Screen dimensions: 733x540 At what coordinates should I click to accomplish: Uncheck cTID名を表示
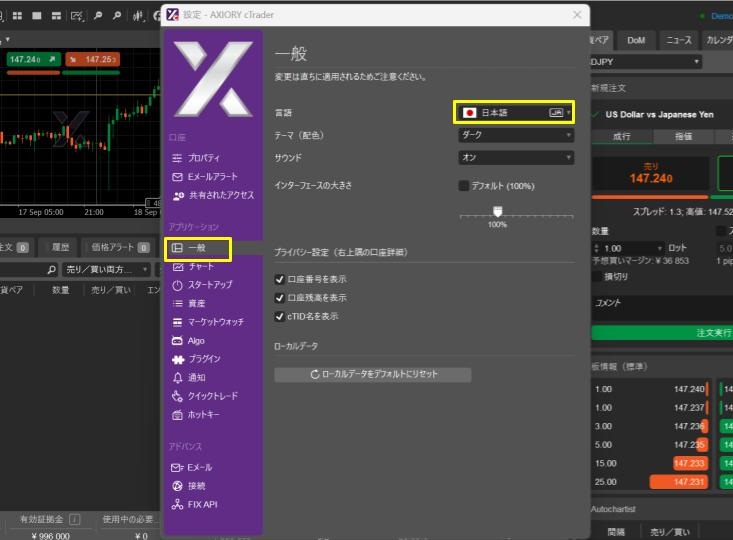(280, 317)
